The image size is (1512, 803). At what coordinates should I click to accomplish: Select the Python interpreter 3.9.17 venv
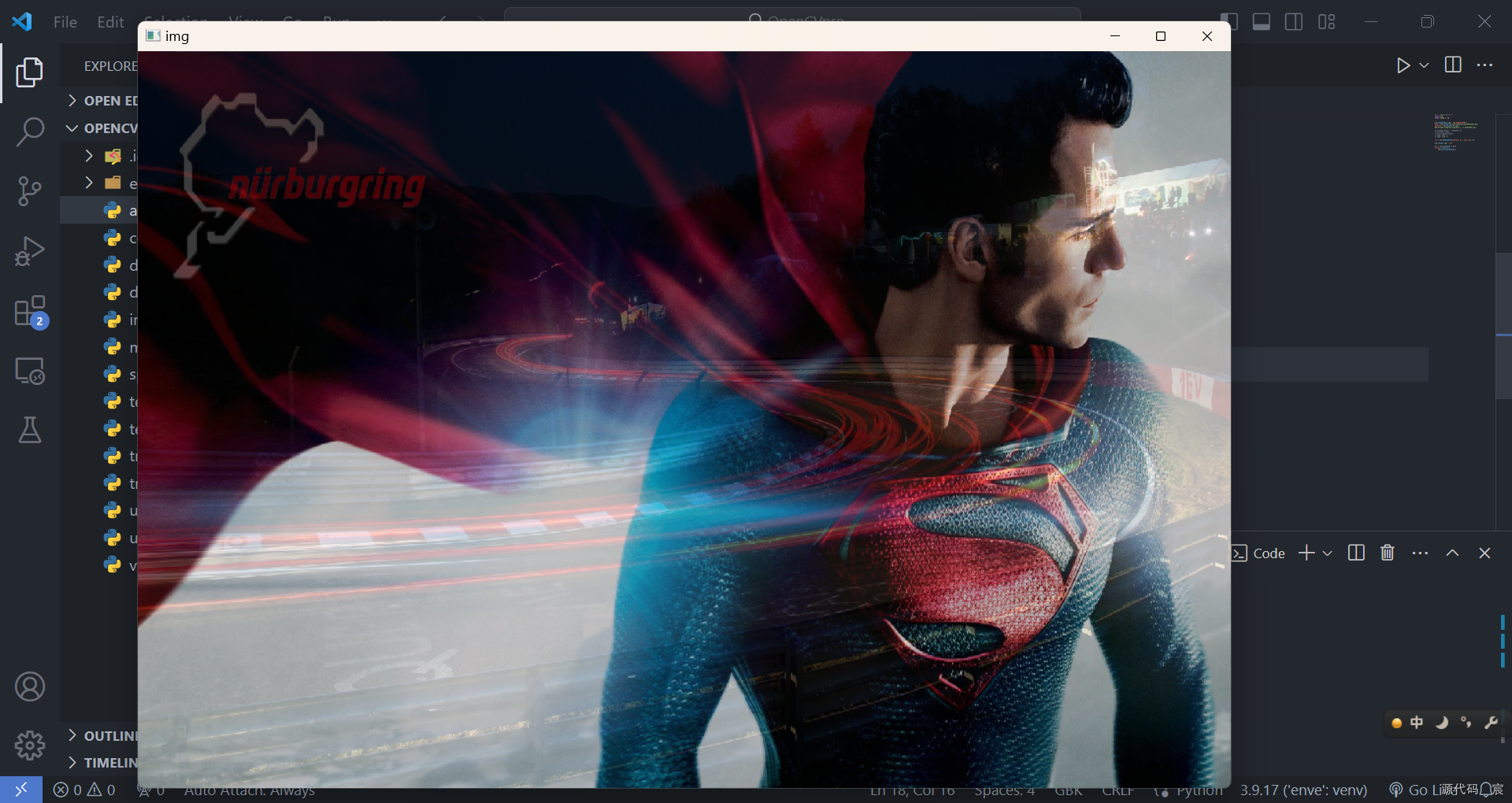coord(1303,790)
